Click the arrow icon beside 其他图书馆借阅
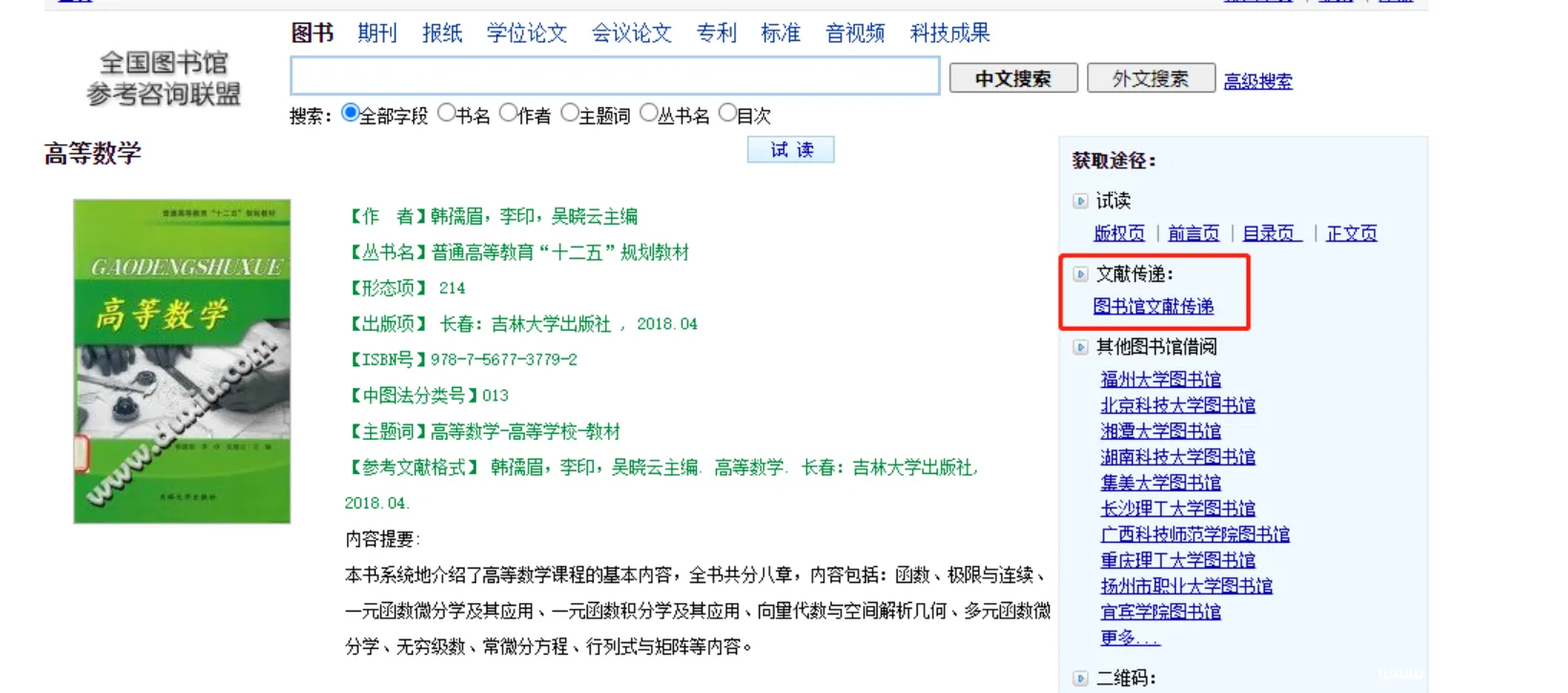 pyautogui.click(x=1080, y=347)
